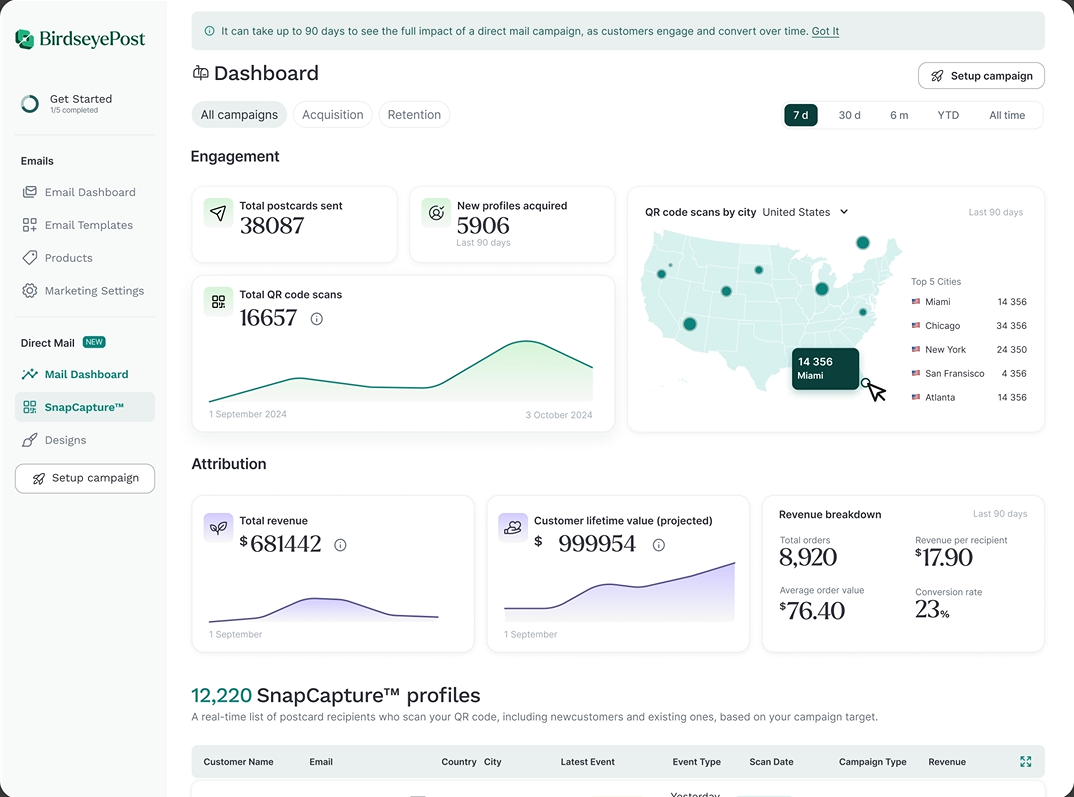The width and height of the screenshot is (1074, 797).
Task: Open Marketing Settings in the sidebar
Action: click(x=94, y=291)
